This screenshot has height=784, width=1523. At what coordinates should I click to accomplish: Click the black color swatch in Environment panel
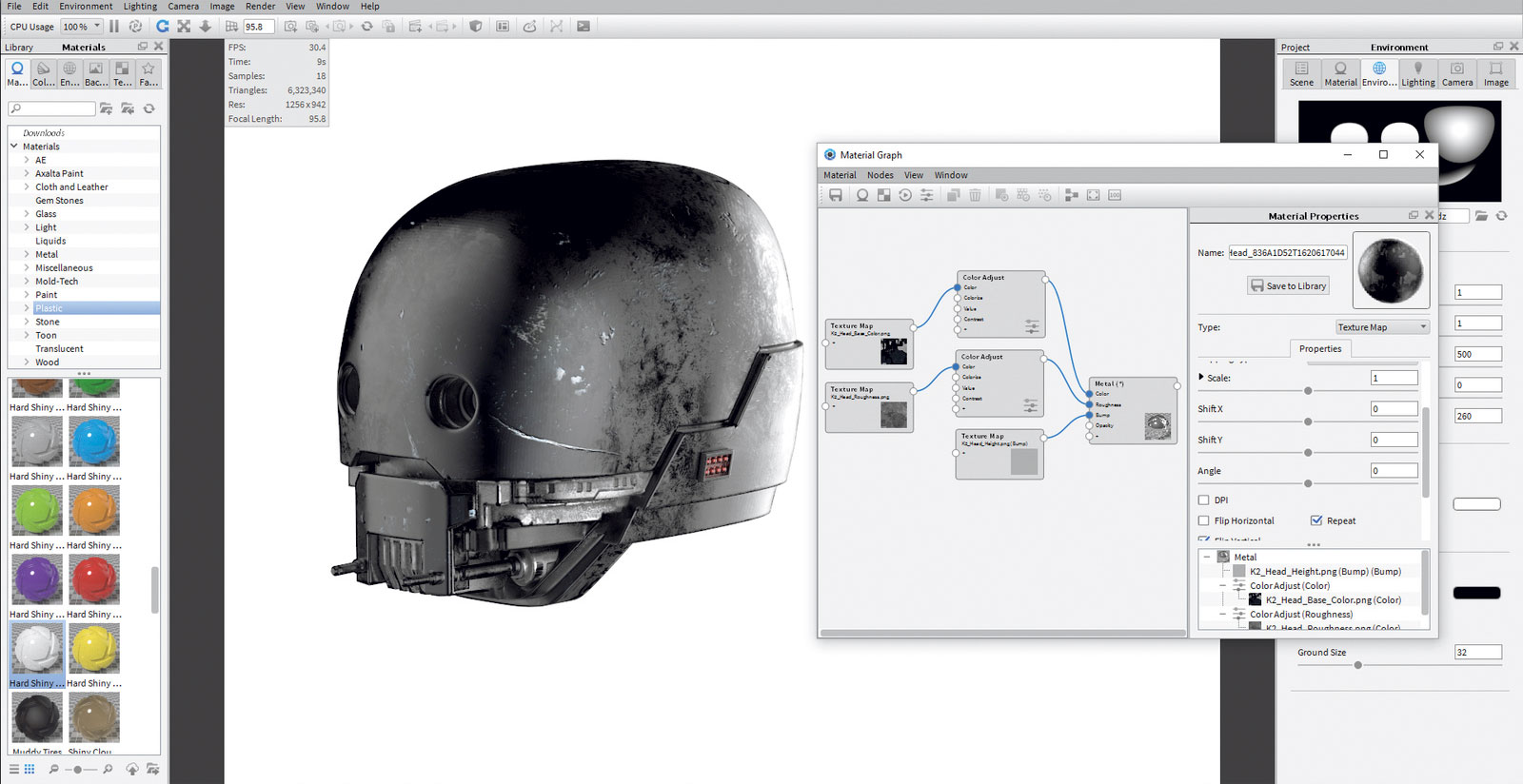(x=1476, y=593)
